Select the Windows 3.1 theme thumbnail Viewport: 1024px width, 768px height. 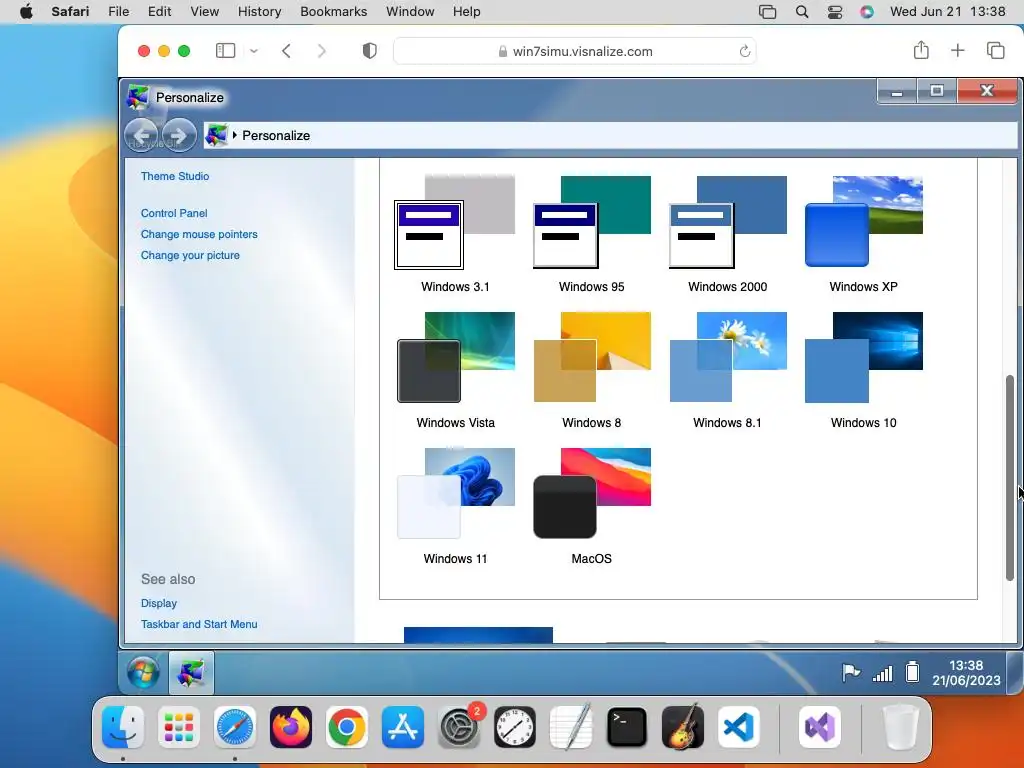click(455, 222)
